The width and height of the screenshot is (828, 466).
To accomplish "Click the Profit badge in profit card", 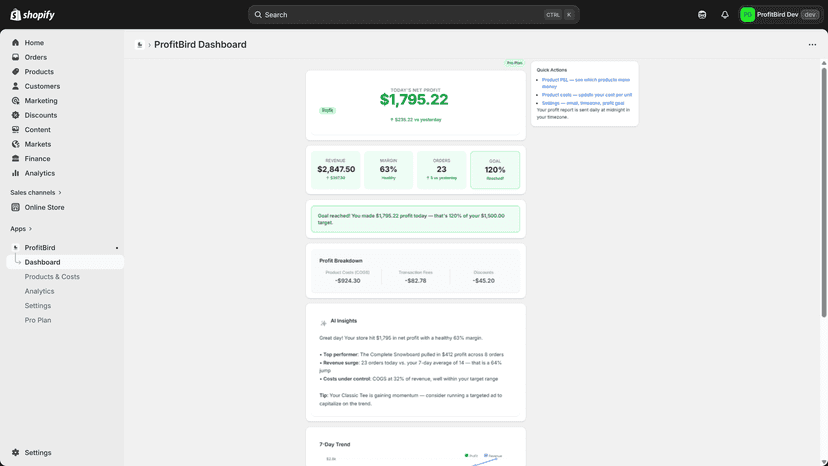I will pyautogui.click(x=327, y=110).
